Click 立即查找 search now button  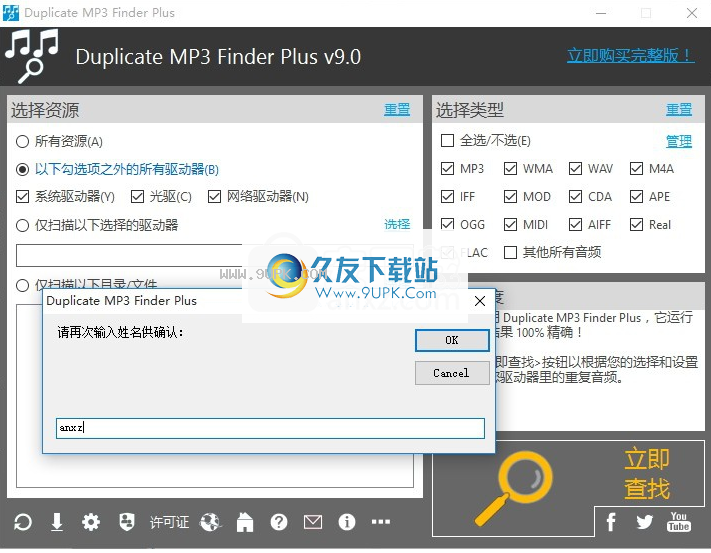click(x=647, y=474)
